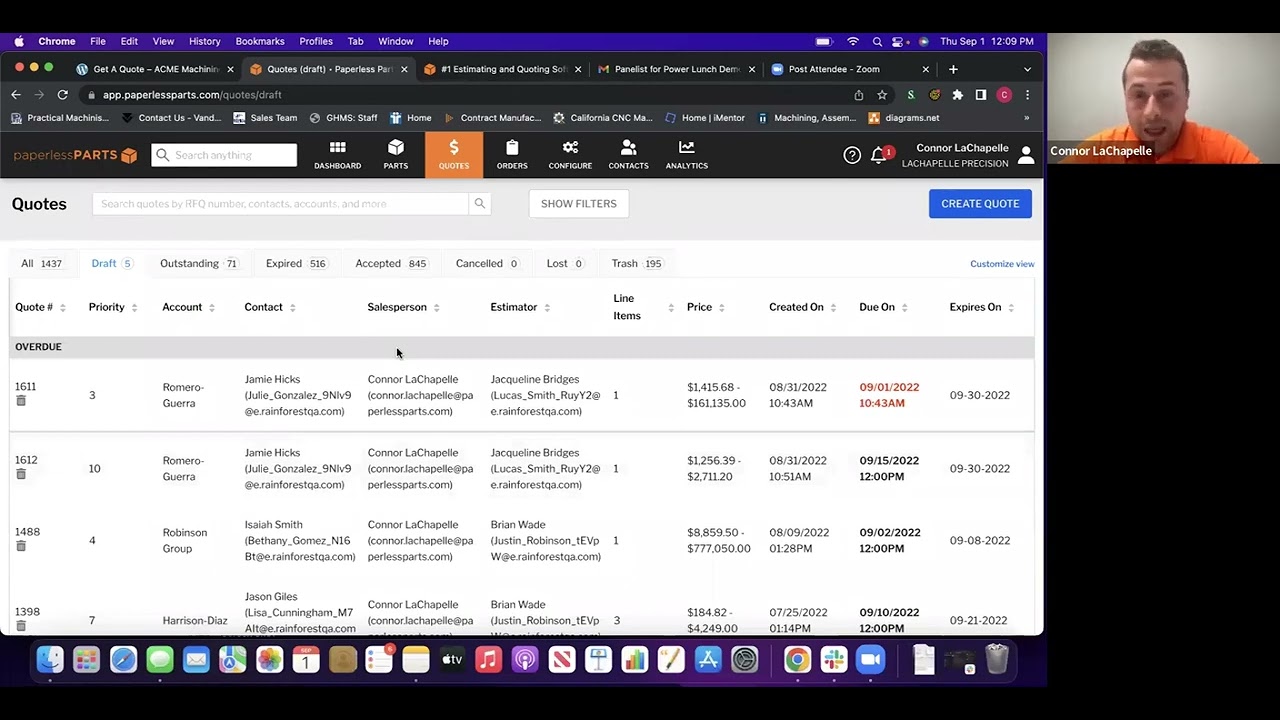Screen dimensions: 1280x720
Task: Open Chrome three-dot menu
Action: 1027,95
